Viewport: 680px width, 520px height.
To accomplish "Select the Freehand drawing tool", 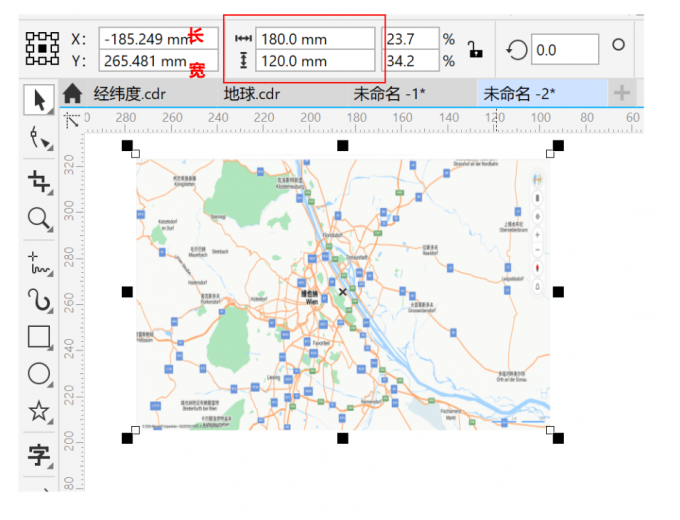I will [39, 264].
